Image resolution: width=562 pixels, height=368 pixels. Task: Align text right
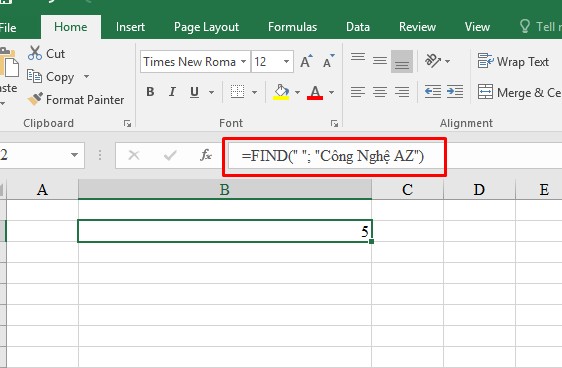402,92
